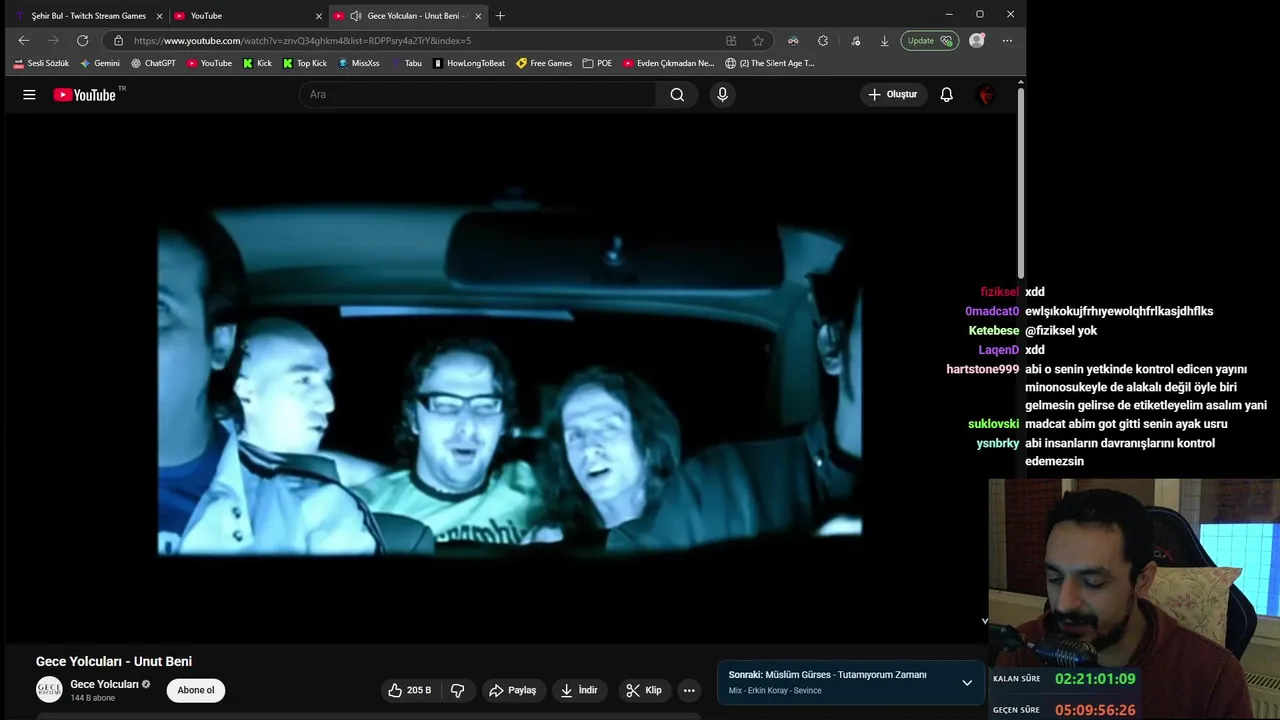Open the YouTube bookmark in bookmarks bar
The image size is (1280, 720).
tap(209, 63)
